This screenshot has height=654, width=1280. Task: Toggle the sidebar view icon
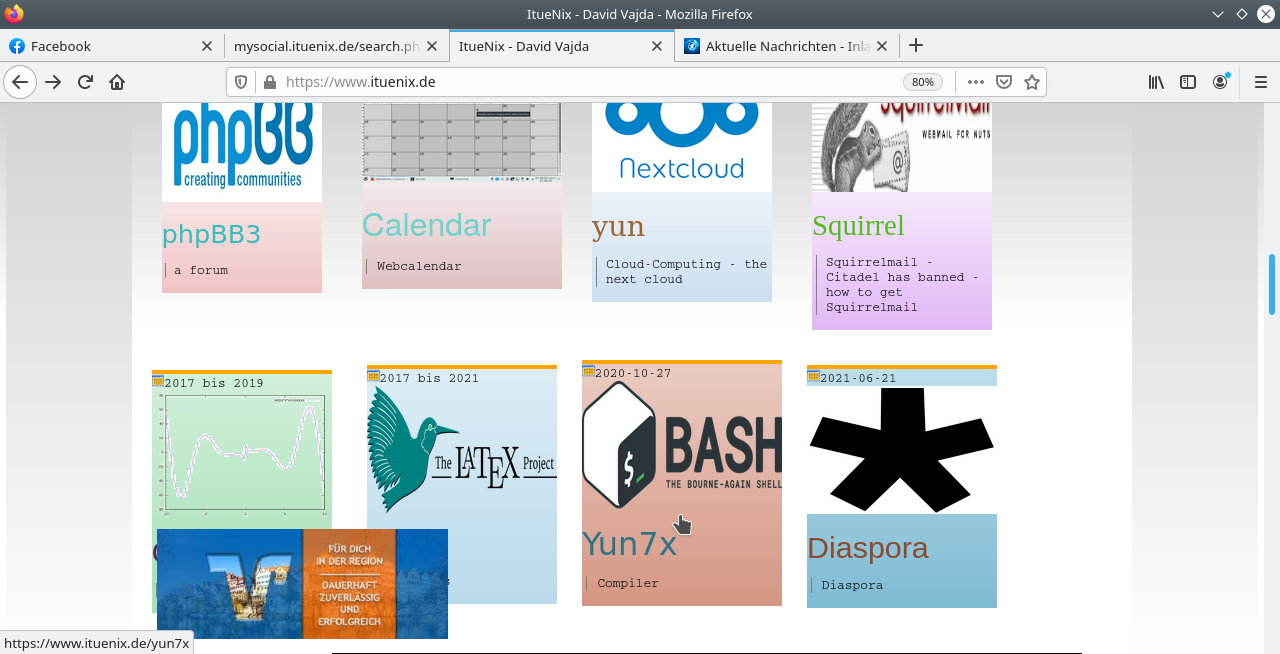tap(1188, 82)
